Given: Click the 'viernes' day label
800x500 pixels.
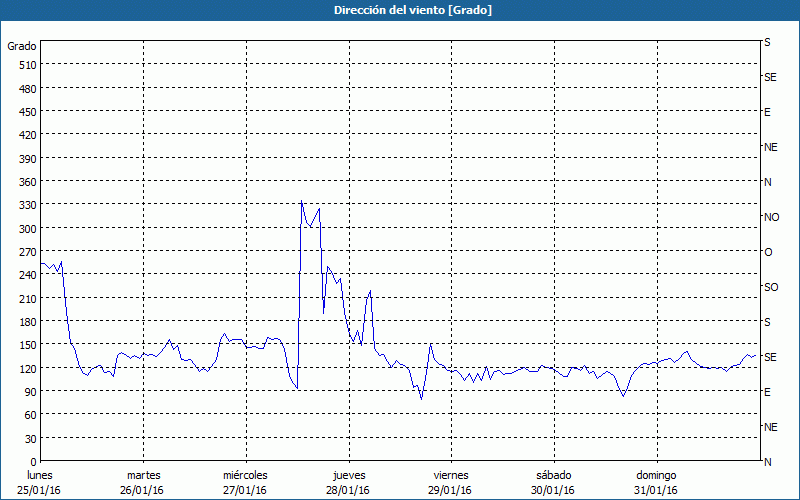Looking at the screenshot, I should 451,475.
